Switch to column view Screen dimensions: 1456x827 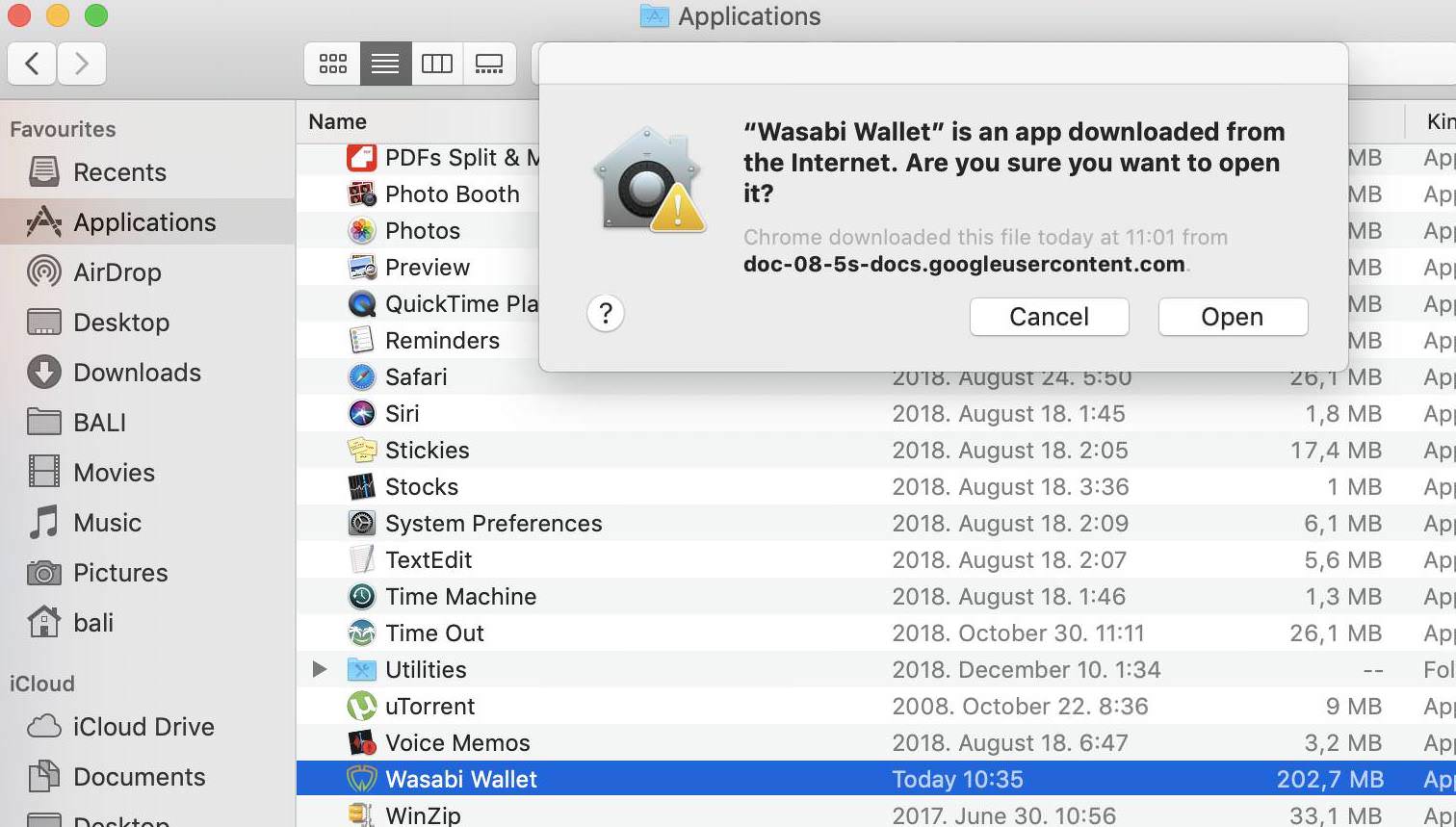pos(437,64)
